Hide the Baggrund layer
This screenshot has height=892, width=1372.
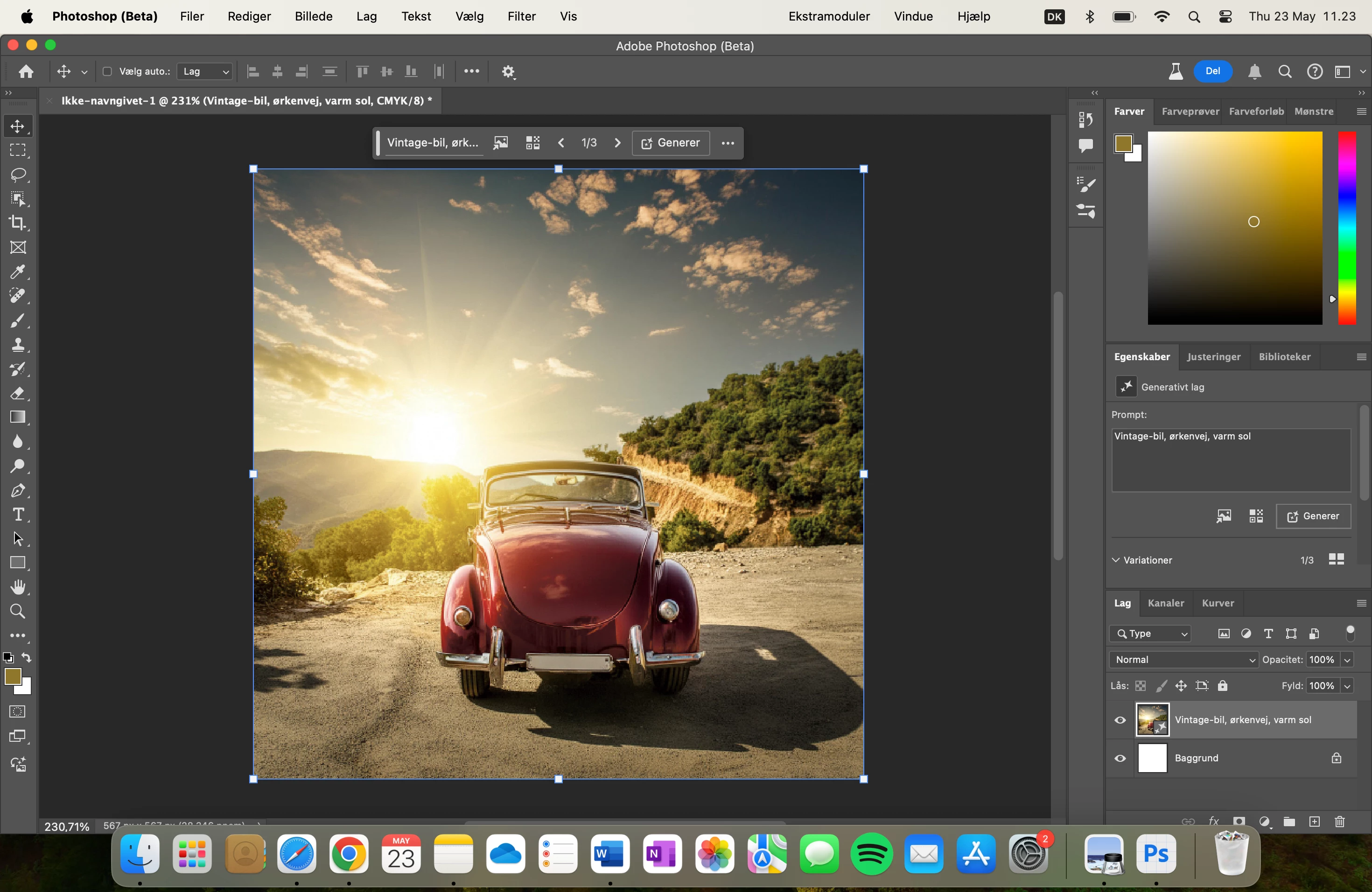click(1120, 758)
